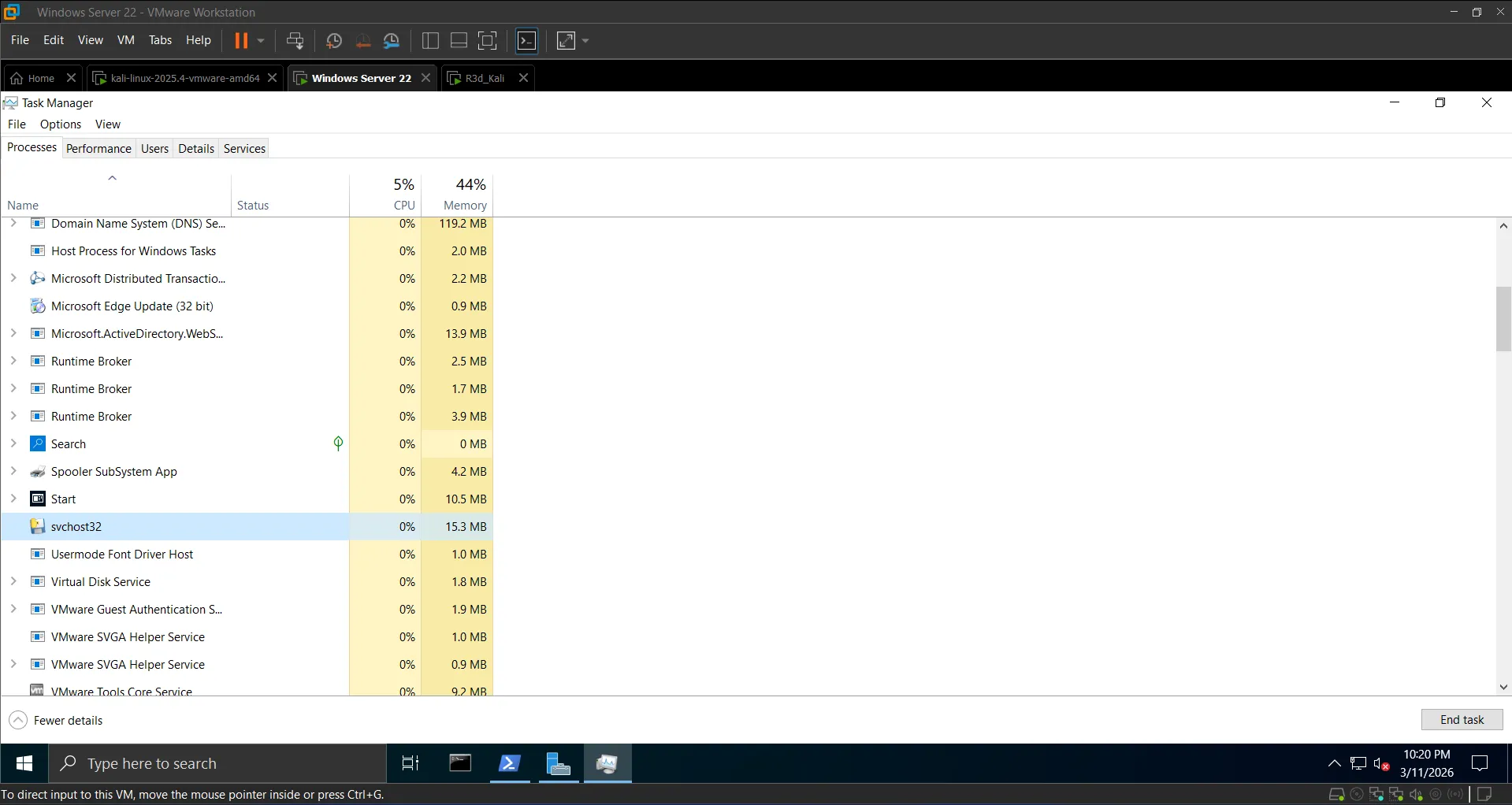The height and width of the screenshot is (805, 1512).
Task: Click the End task button
Action: (1462, 720)
